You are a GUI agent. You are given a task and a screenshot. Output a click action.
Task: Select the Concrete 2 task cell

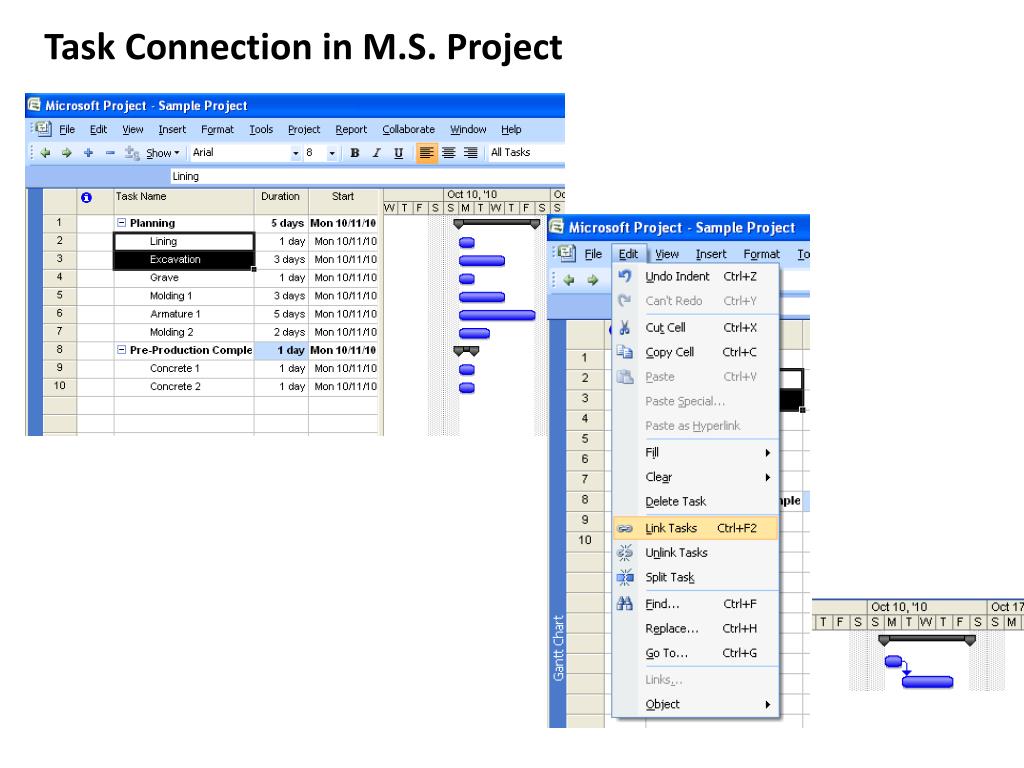point(184,387)
